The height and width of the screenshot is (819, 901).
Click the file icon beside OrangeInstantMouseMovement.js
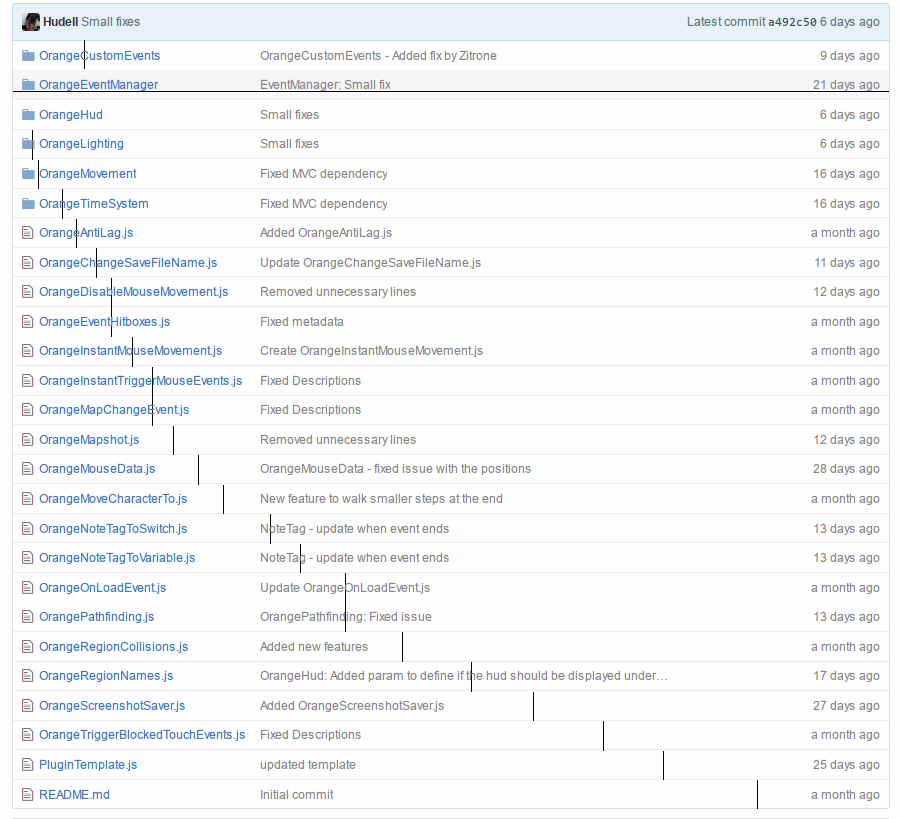(27, 351)
